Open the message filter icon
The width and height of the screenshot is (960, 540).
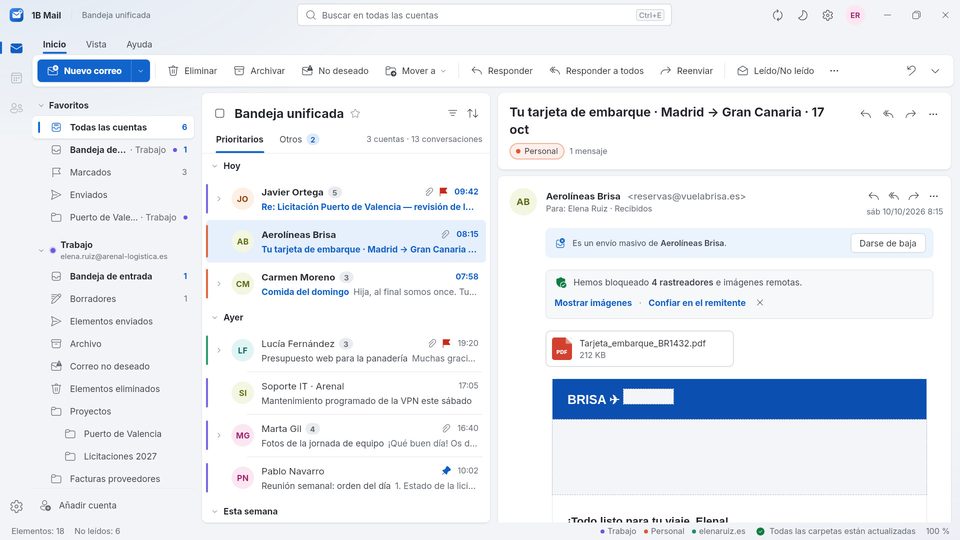[452, 113]
